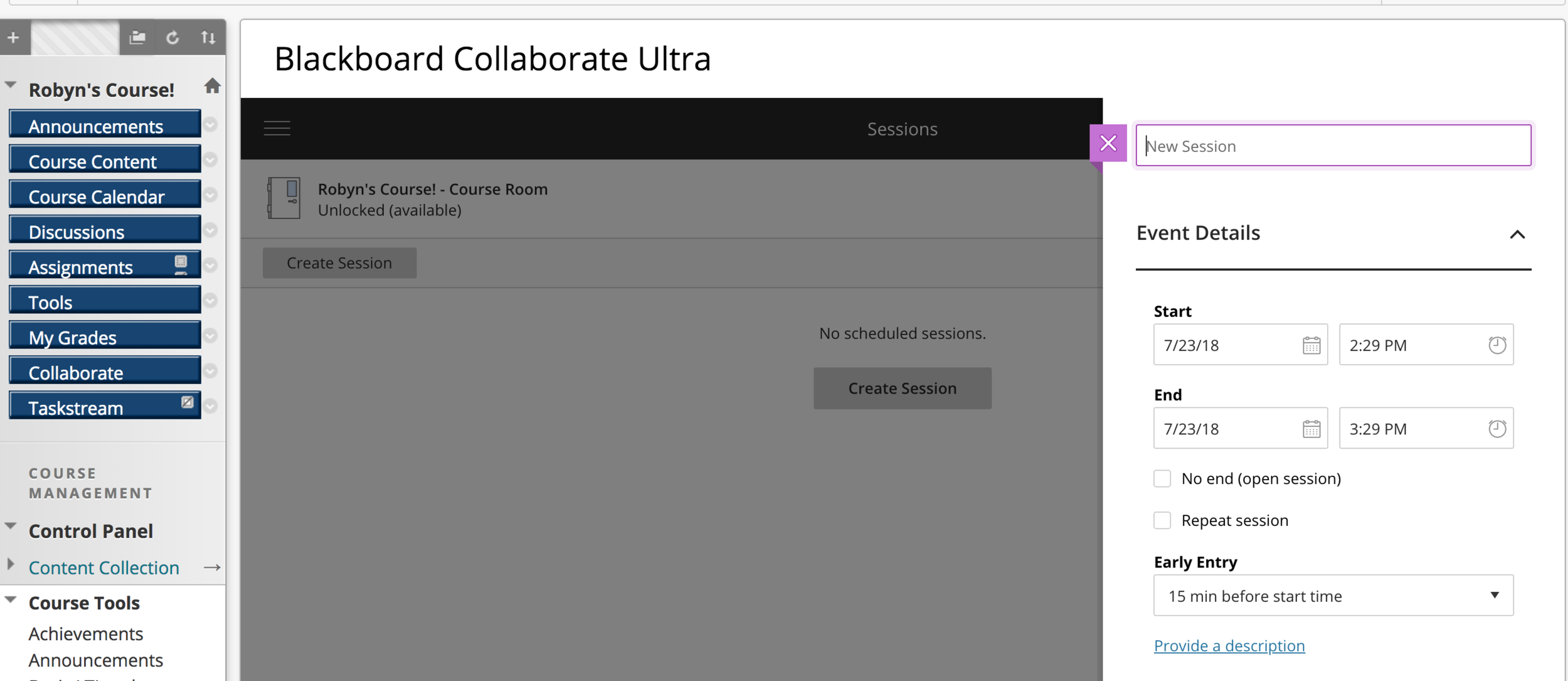Open the Start date calendar picker

coord(1311,345)
